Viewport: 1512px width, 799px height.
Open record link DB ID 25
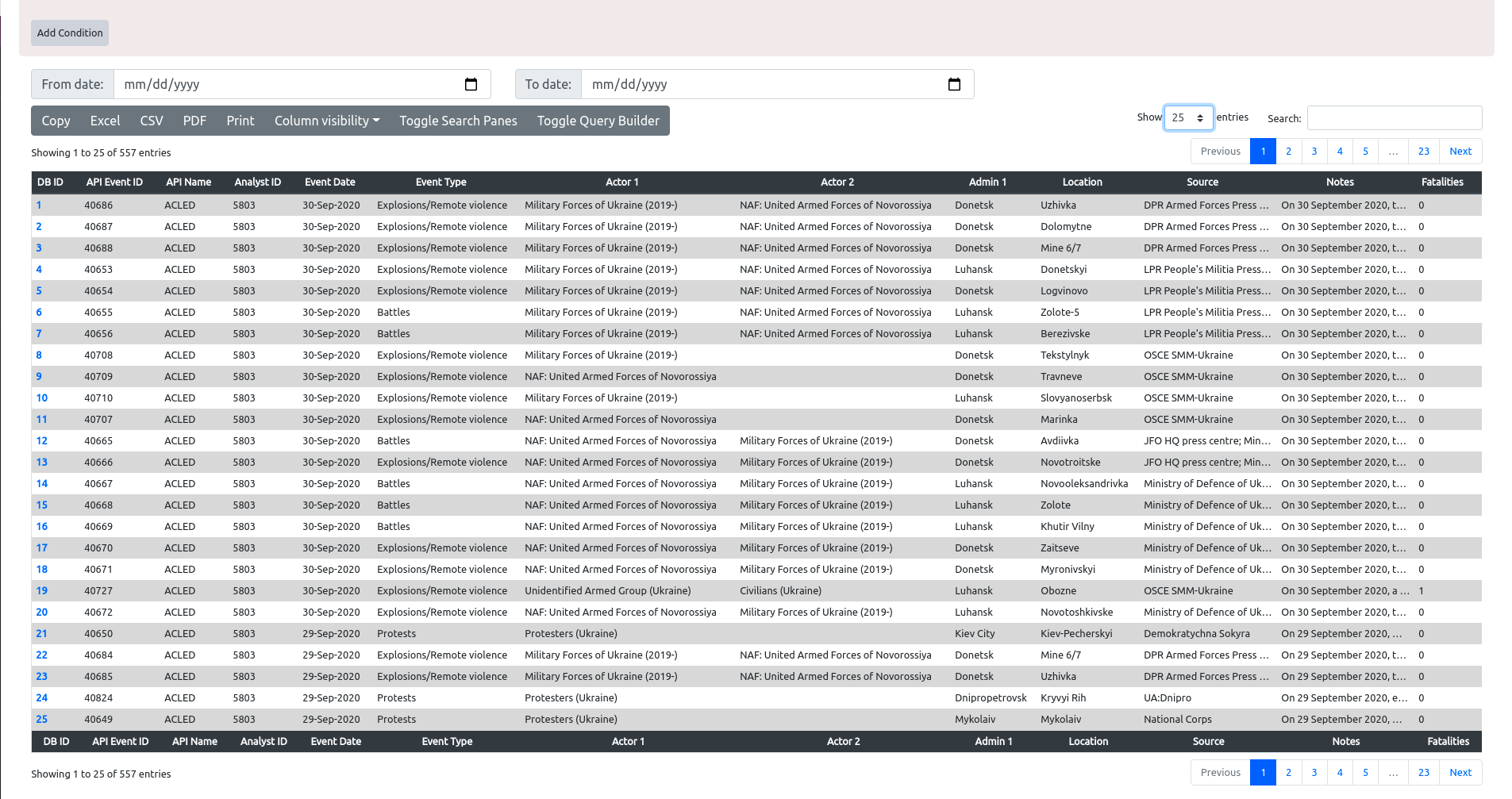click(42, 719)
